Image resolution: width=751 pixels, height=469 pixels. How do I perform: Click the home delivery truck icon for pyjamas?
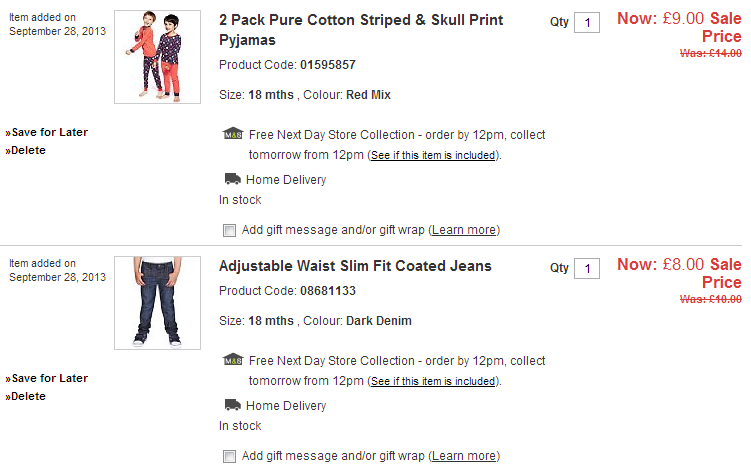pyautogui.click(x=232, y=179)
